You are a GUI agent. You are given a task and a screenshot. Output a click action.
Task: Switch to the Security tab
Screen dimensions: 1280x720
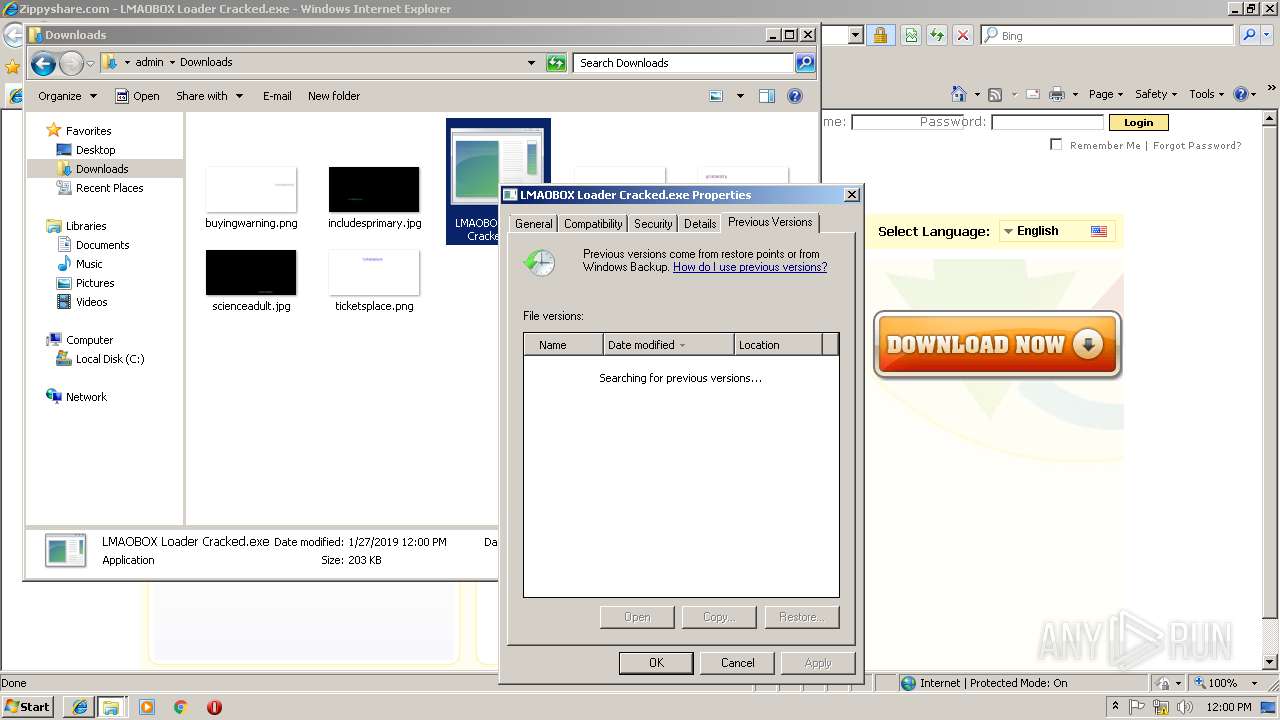coord(653,224)
